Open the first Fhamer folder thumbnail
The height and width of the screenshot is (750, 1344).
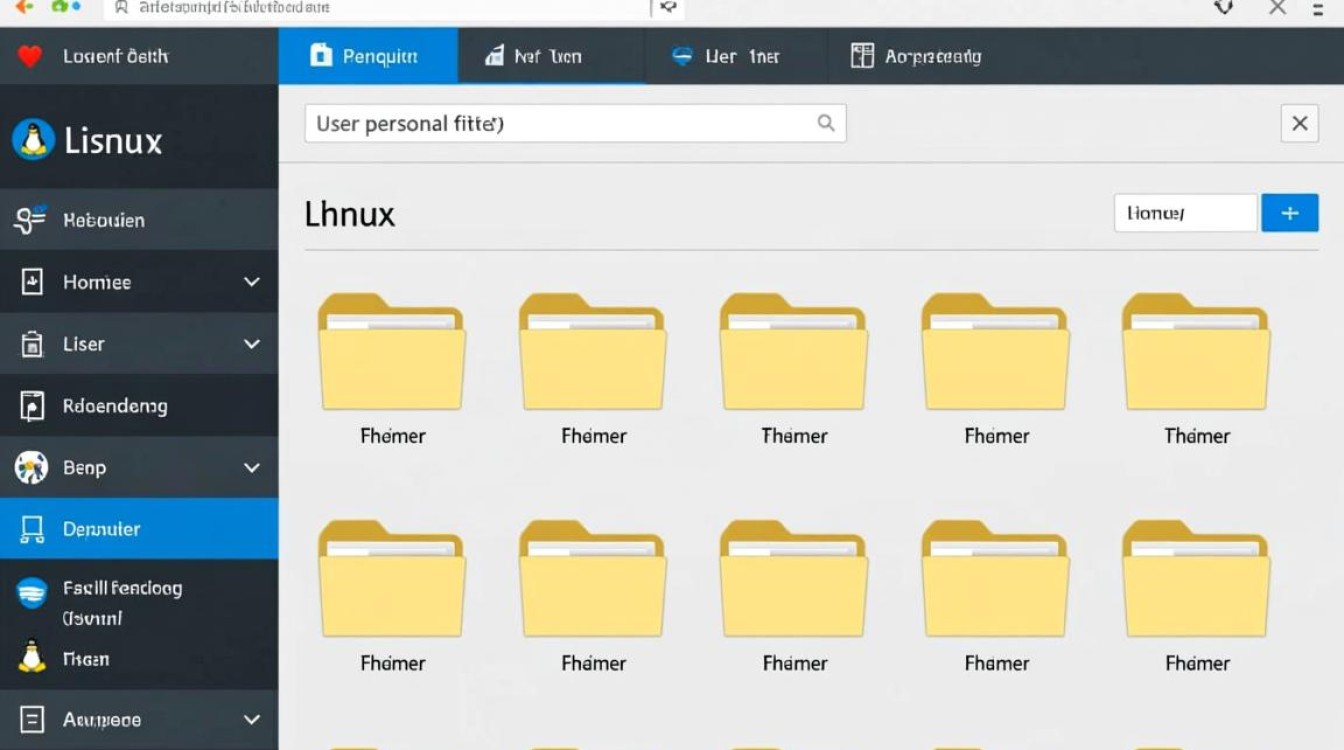[x=392, y=352]
